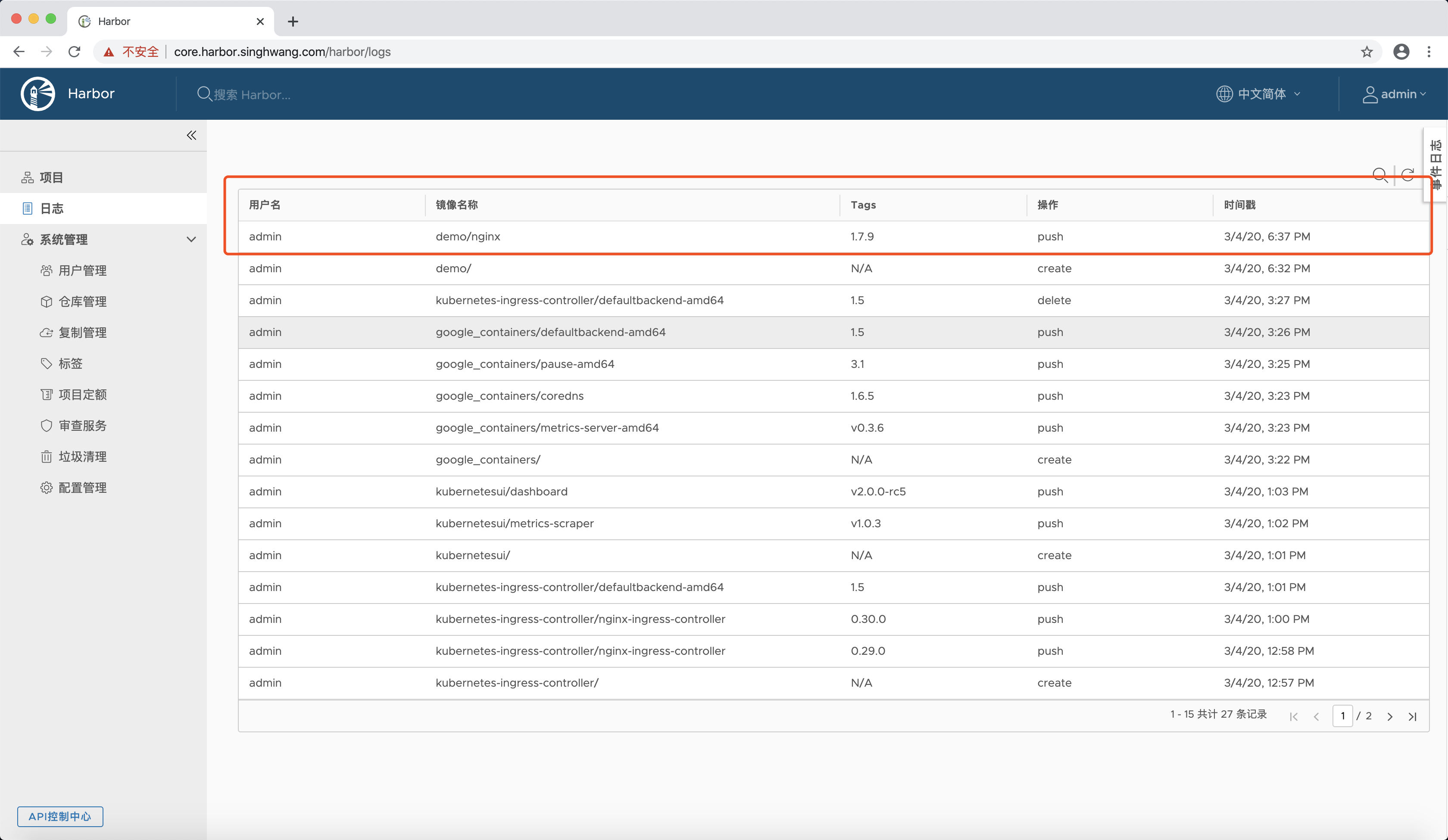Click the 1 - 15 共计 27 条记录 text

pos(1218,714)
